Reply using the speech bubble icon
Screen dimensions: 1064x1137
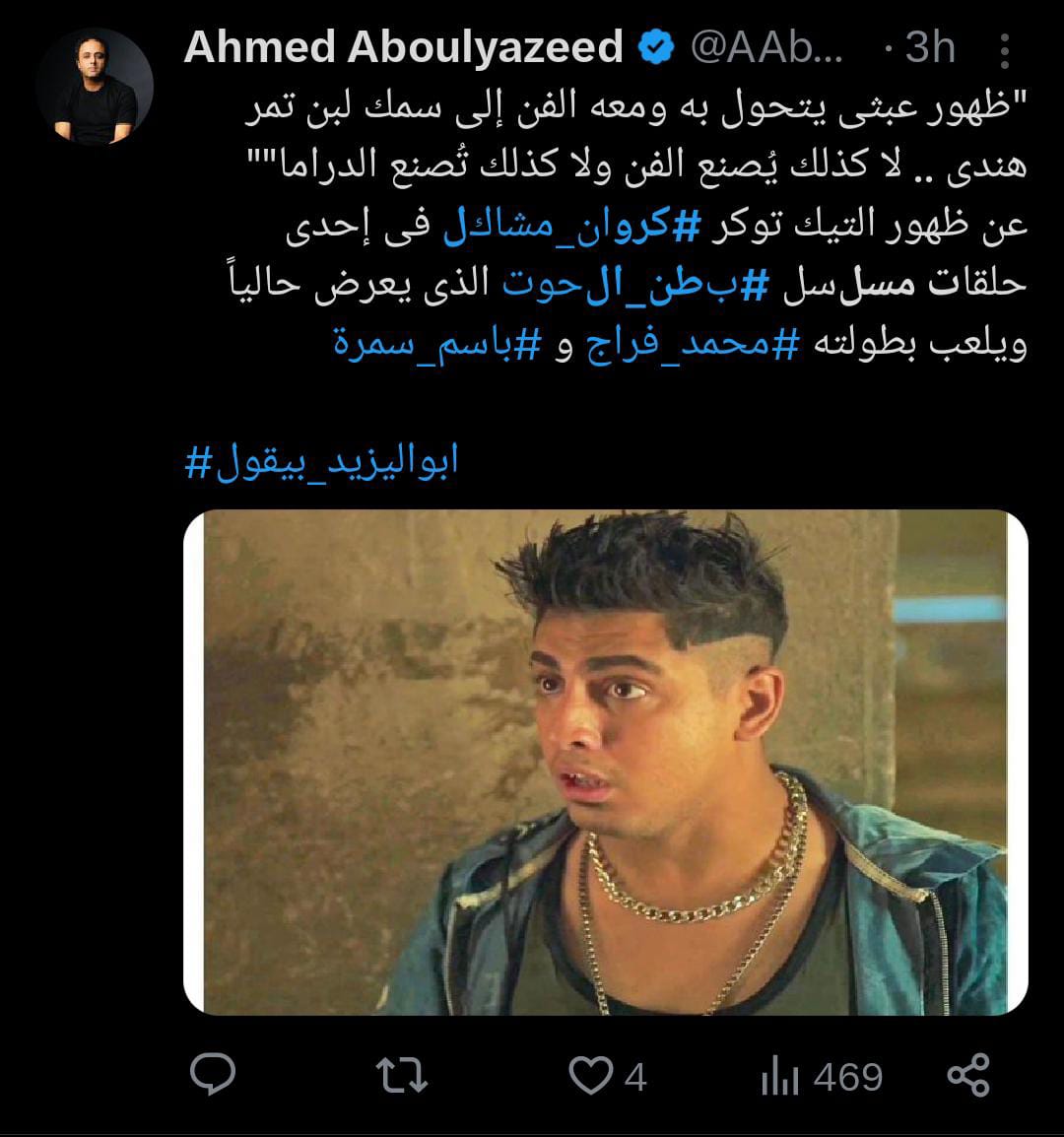[213, 1075]
